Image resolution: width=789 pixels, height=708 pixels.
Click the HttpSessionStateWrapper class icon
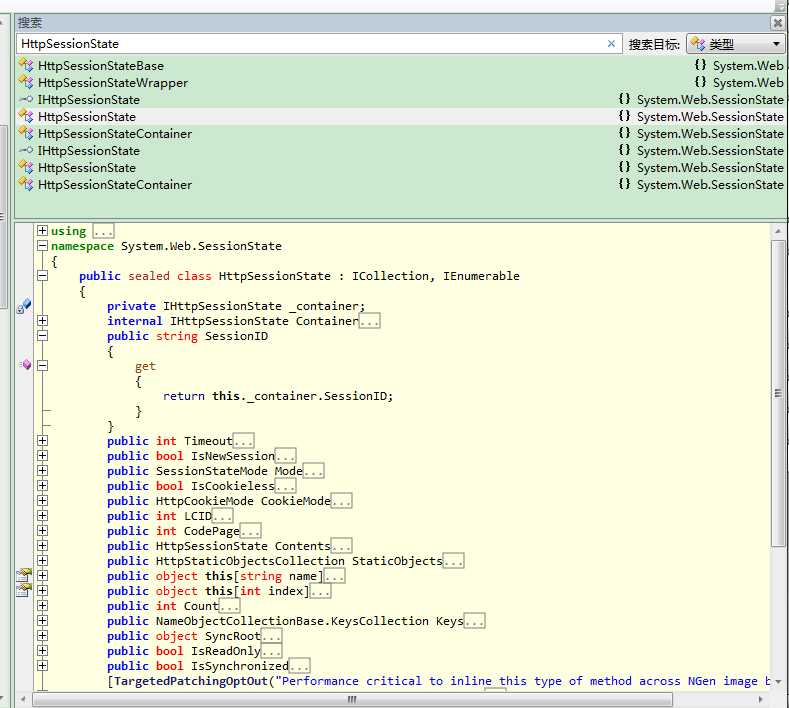click(26, 83)
